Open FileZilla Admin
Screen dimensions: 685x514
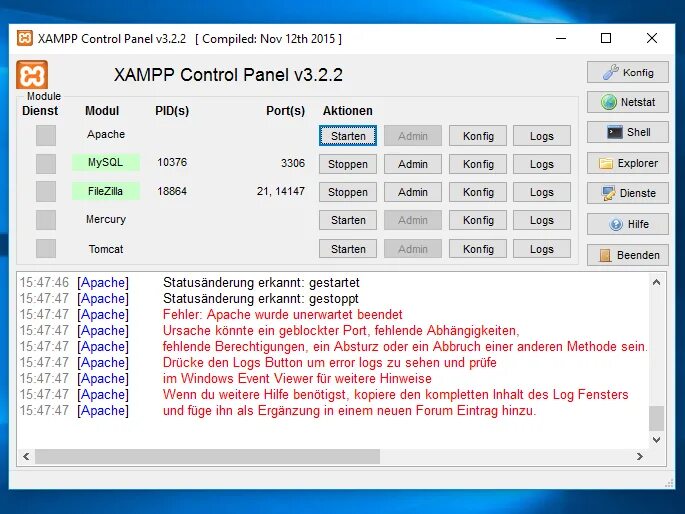[413, 192]
